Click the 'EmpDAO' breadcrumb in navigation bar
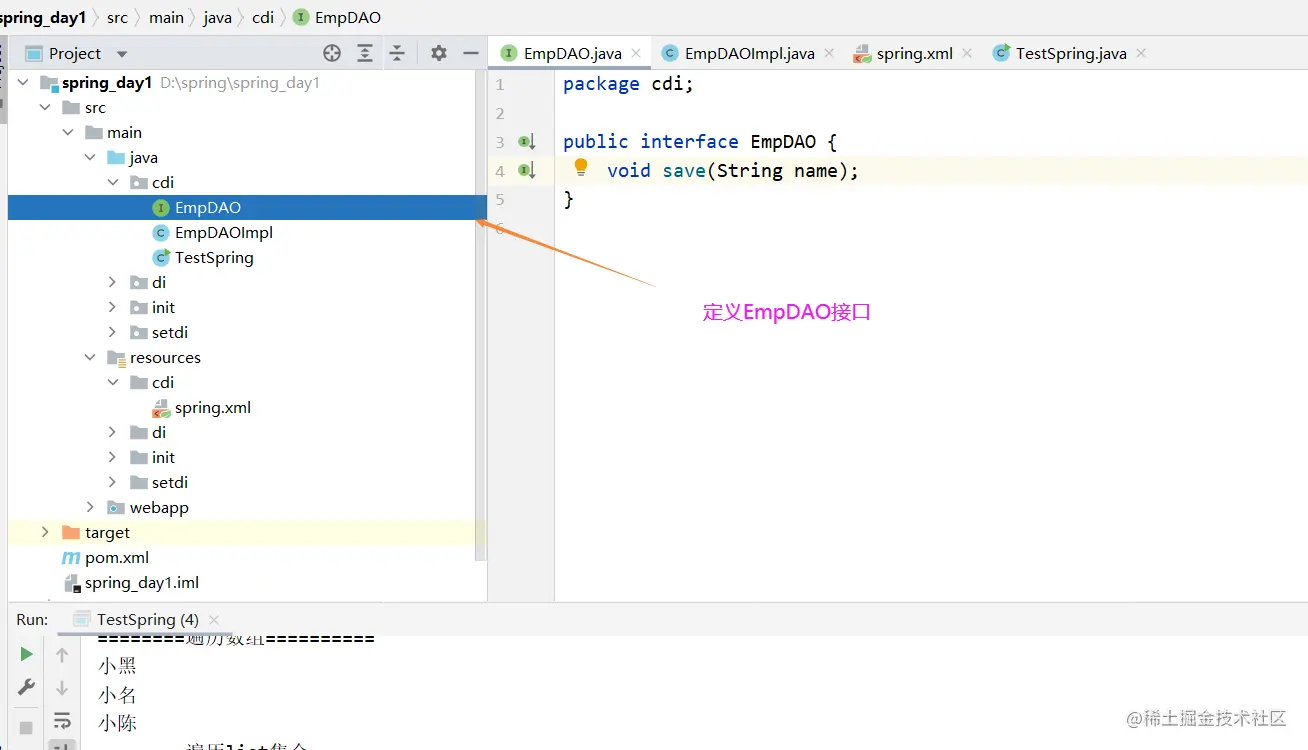Image resolution: width=1308 pixels, height=750 pixels. coord(337,17)
